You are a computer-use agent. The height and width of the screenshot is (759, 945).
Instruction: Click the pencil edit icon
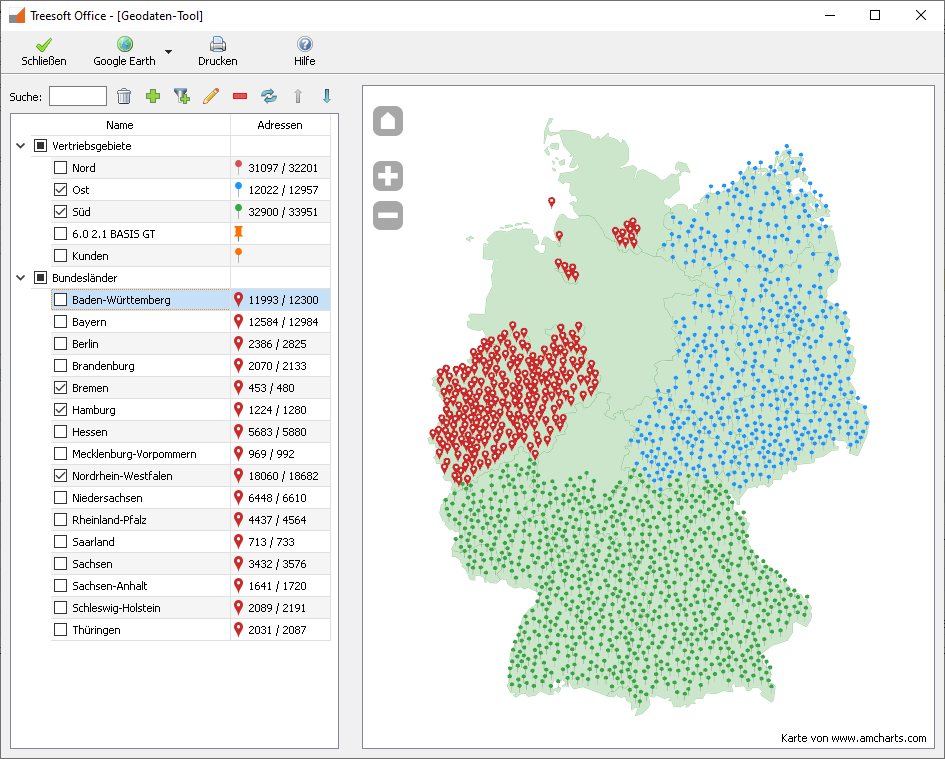tap(211, 96)
